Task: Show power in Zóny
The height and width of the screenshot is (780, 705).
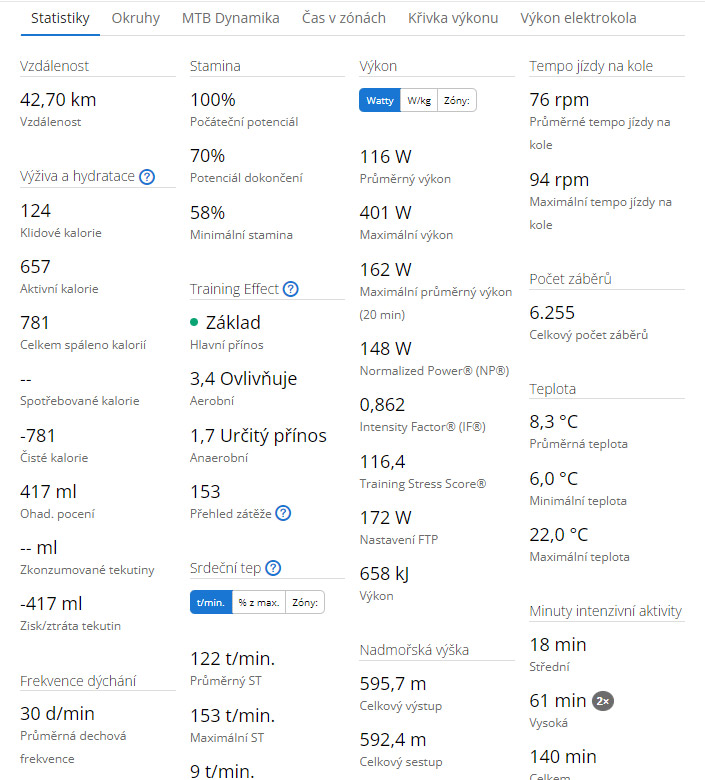Action: pyautogui.click(x=457, y=100)
